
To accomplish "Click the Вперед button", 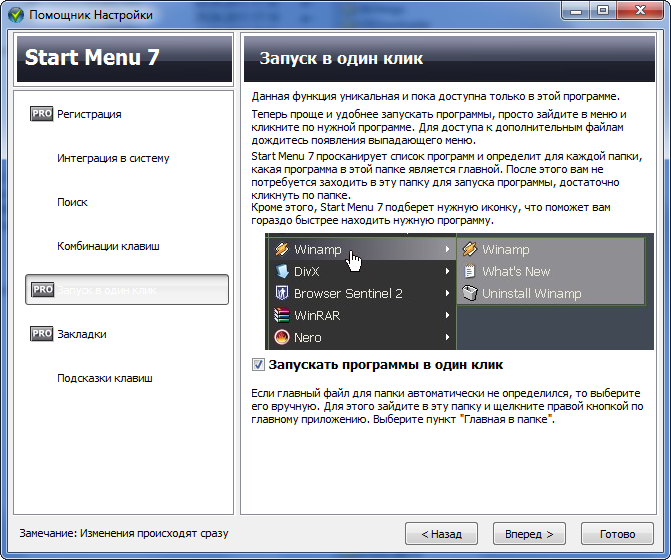I will 529,533.
